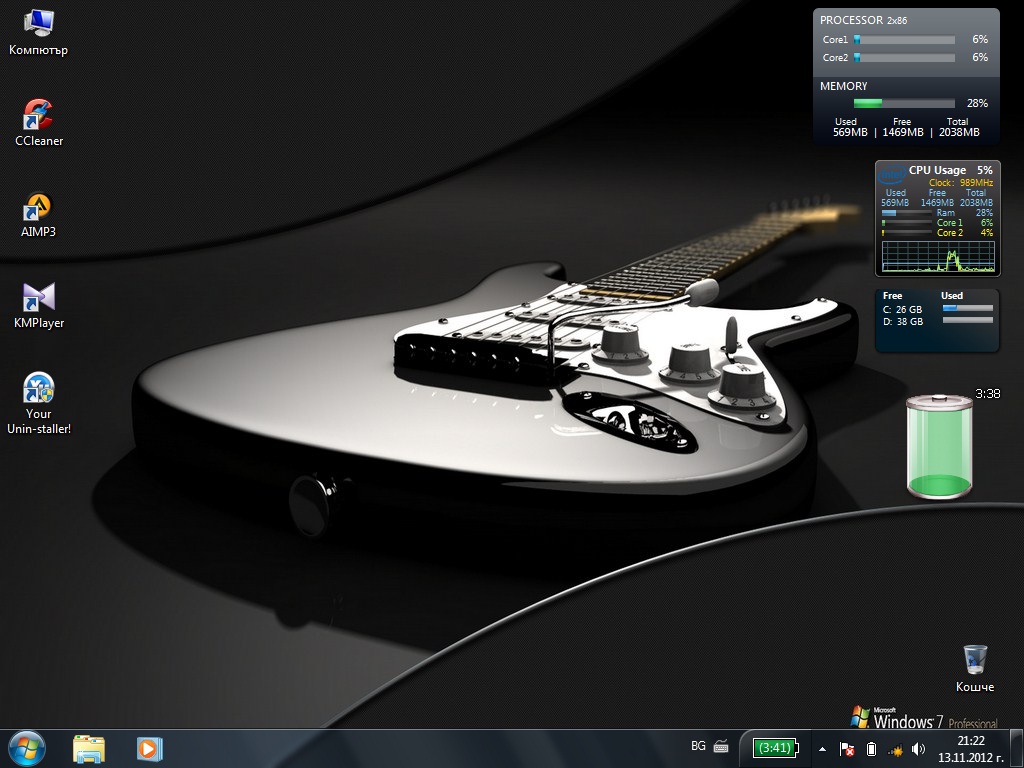The width and height of the screenshot is (1024, 768).
Task: Click the Intel logo in CPU gadget
Action: pyautogui.click(x=891, y=175)
